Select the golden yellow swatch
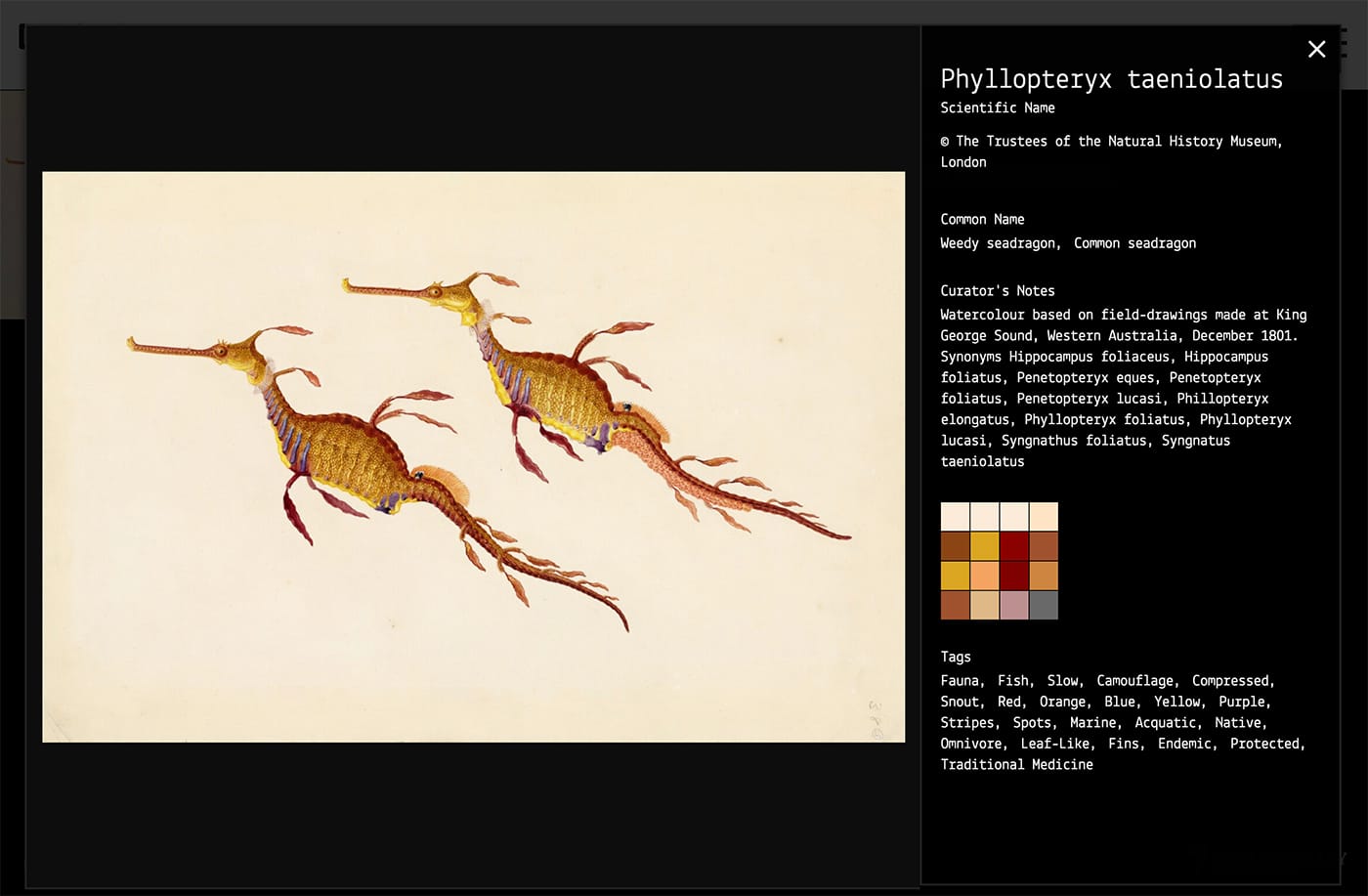This screenshot has height=896, width=1368. (985, 546)
